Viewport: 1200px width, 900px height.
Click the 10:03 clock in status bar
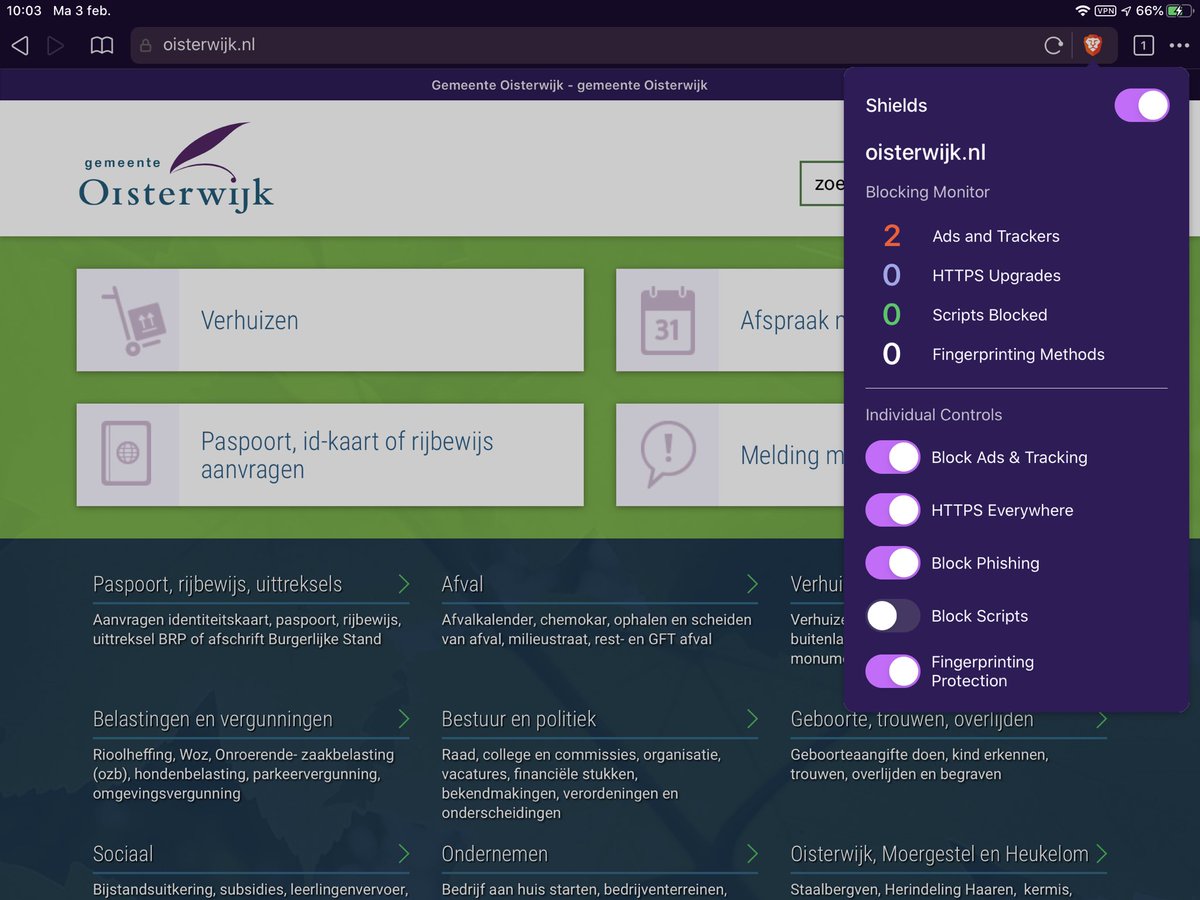25,11
